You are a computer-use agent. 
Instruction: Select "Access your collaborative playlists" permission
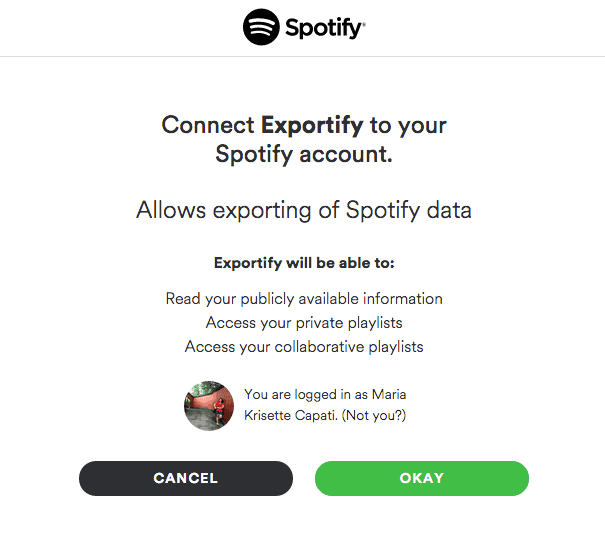tap(304, 347)
